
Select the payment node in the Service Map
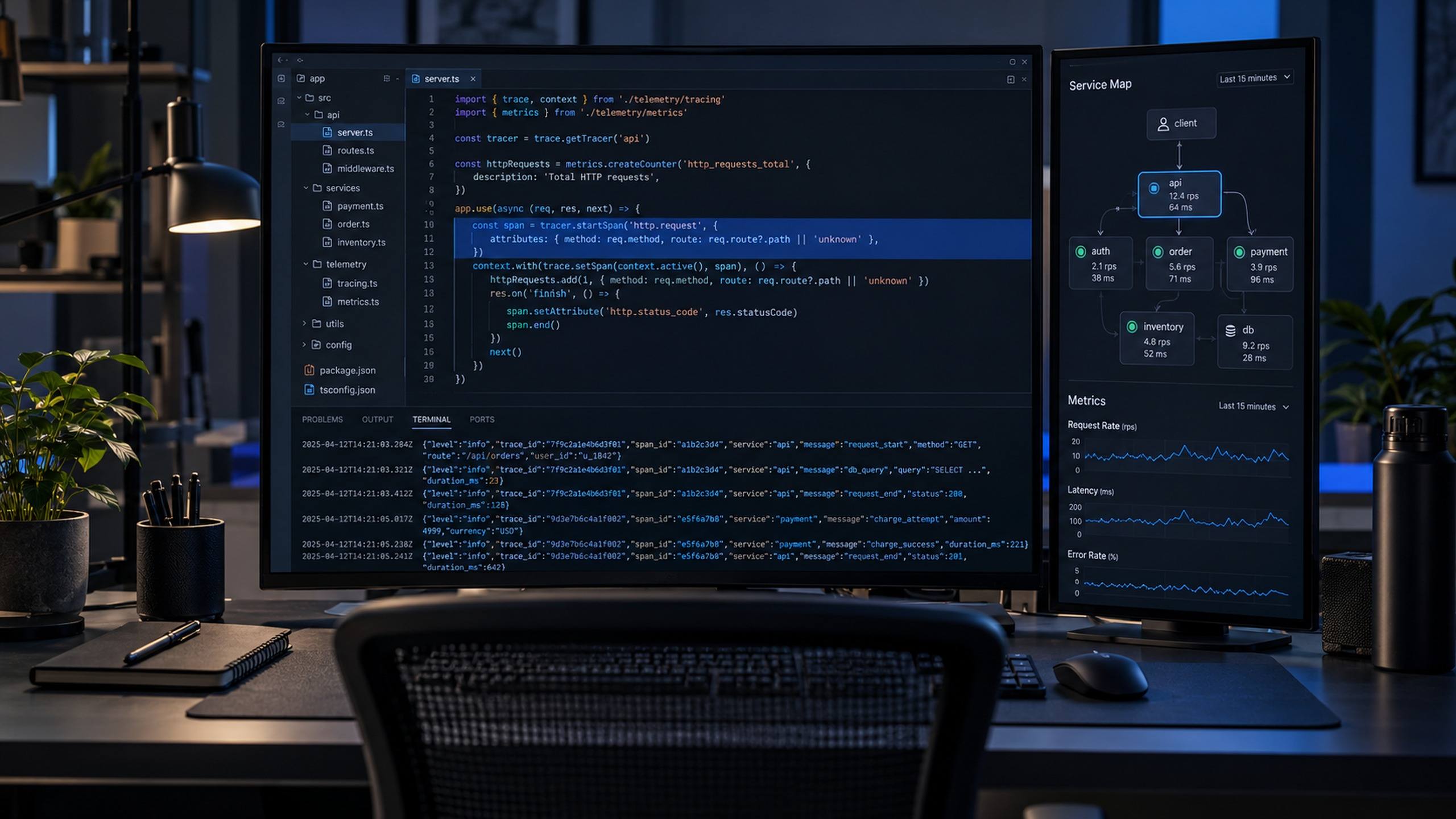tap(1260, 264)
